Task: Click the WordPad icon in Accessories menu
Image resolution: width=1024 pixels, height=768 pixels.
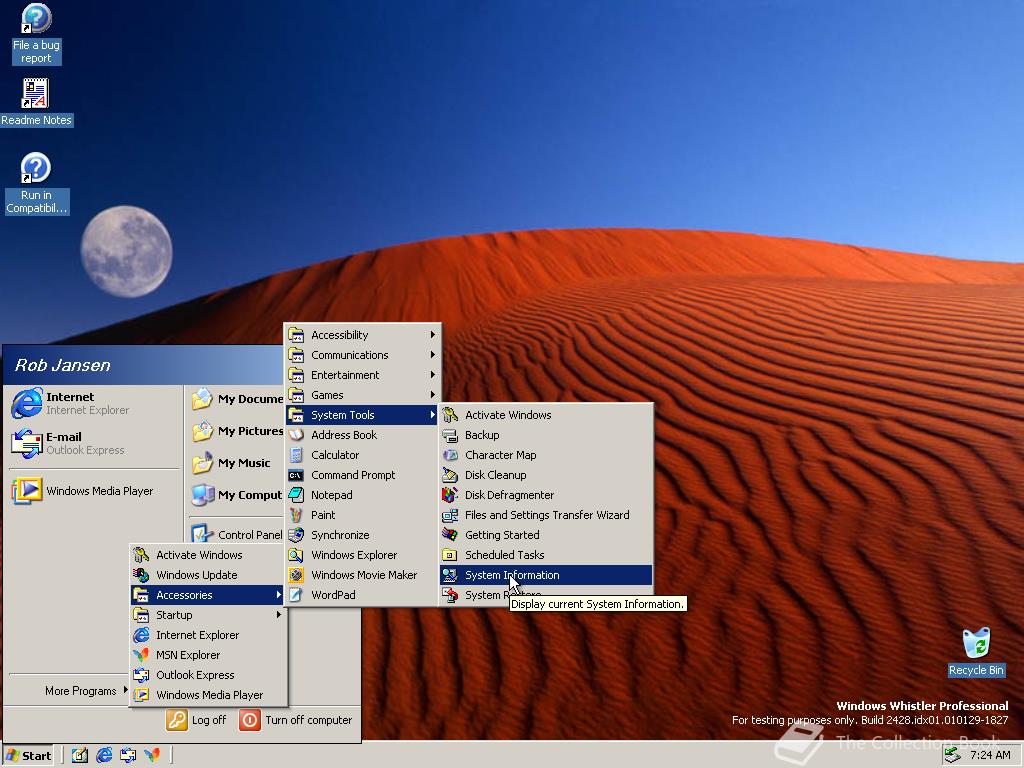Action: point(296,595)
